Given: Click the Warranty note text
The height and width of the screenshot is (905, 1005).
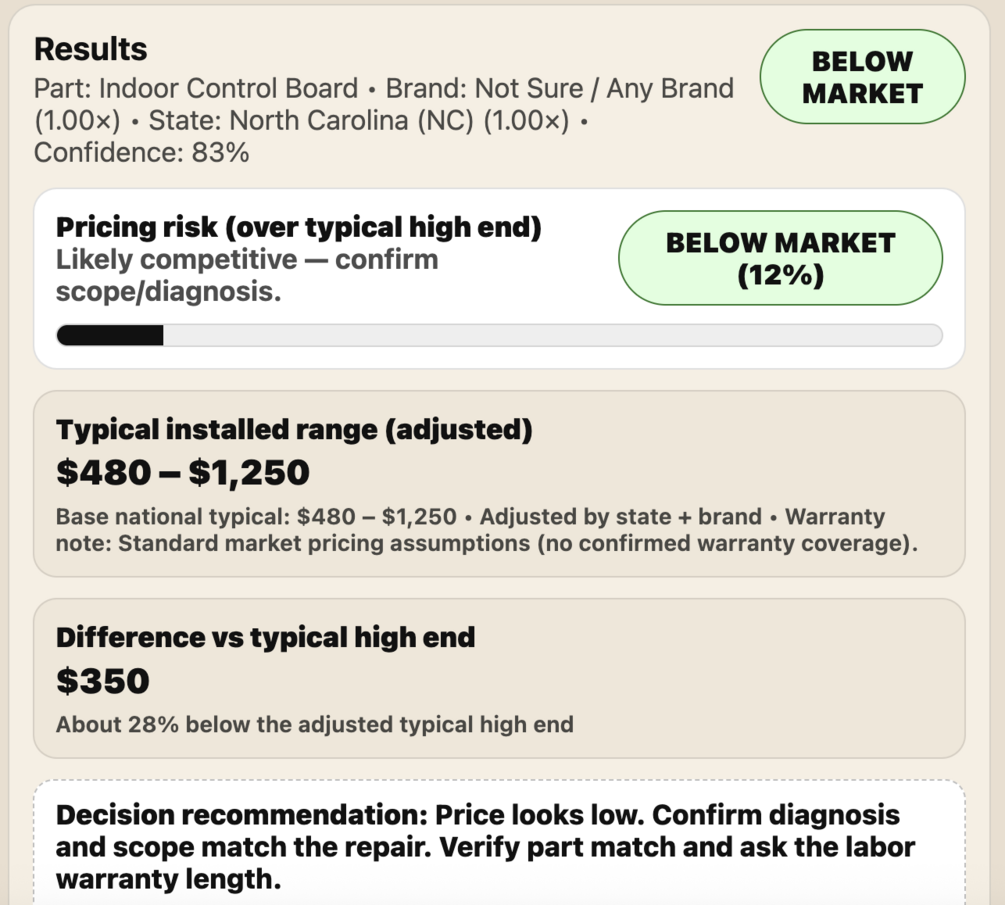Looking at the screenshot, I should pyautogui.click(x=487, y=544).
